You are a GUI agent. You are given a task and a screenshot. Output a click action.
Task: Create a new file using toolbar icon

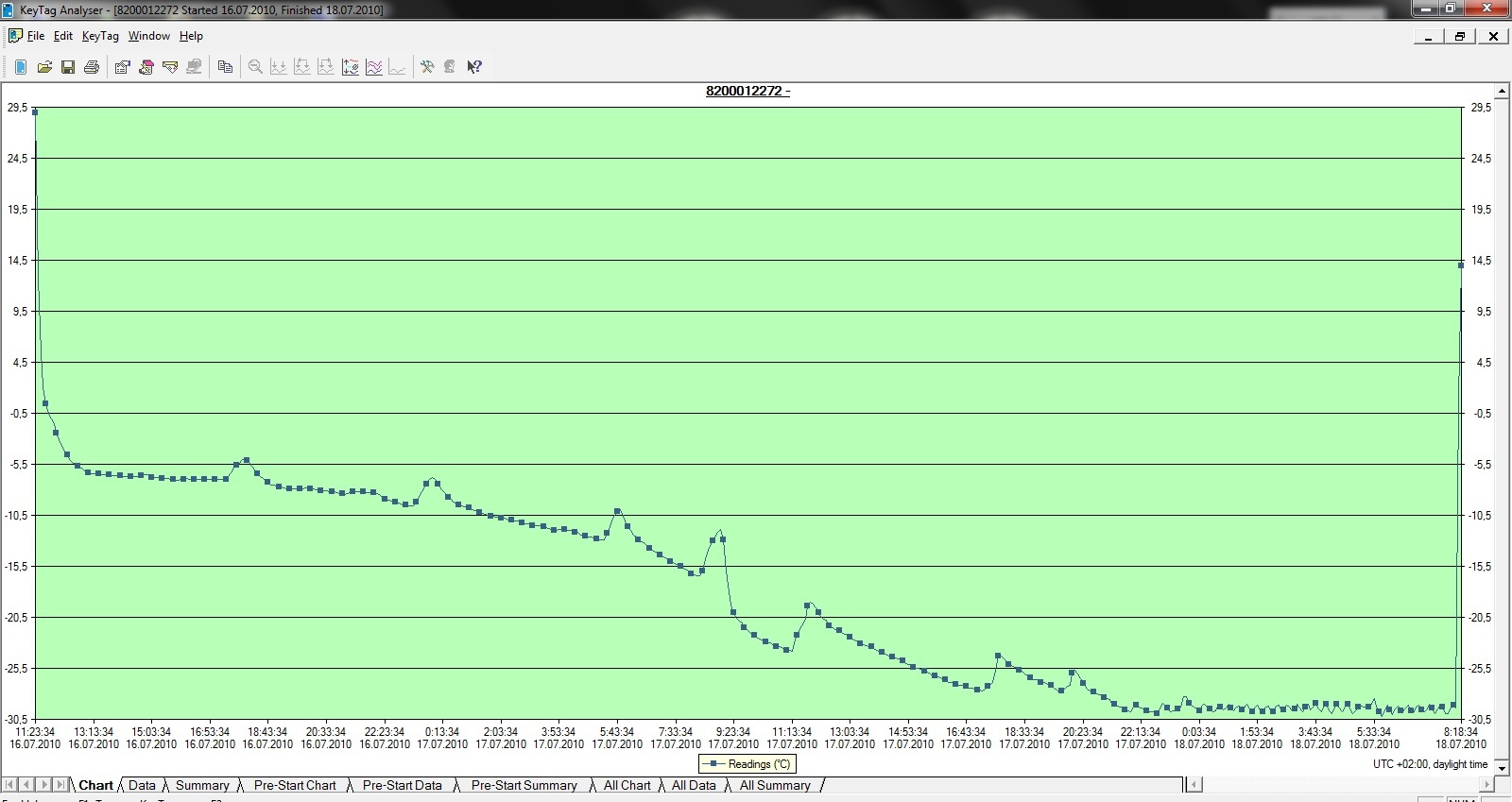[x=21, y=67]
